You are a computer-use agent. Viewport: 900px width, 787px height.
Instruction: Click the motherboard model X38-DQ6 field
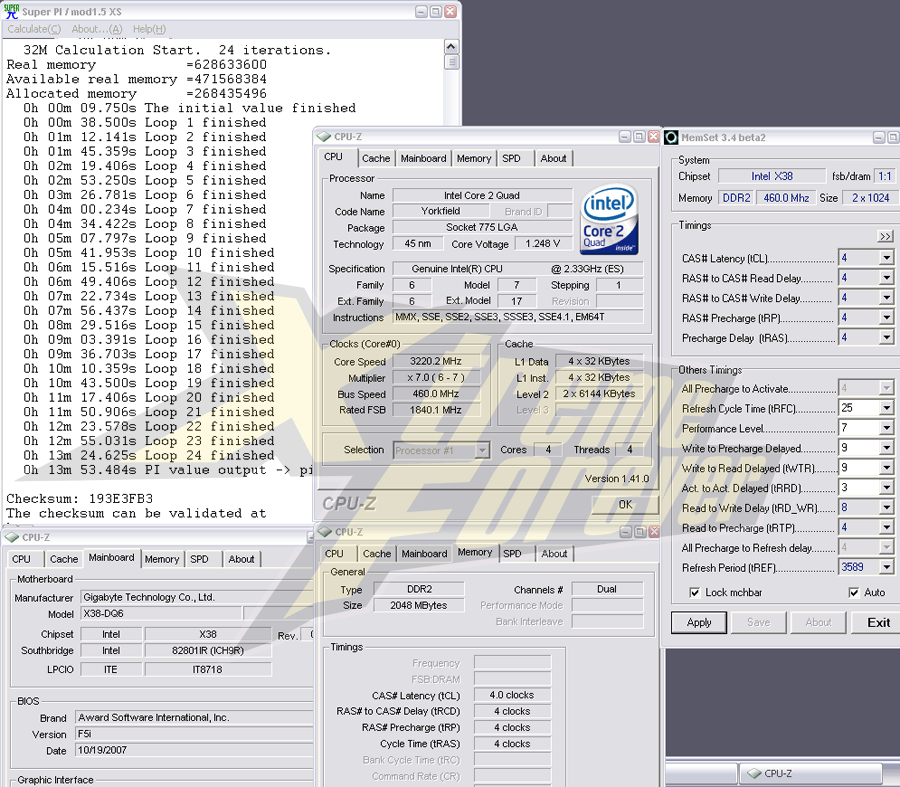click(x=160, y=613)
